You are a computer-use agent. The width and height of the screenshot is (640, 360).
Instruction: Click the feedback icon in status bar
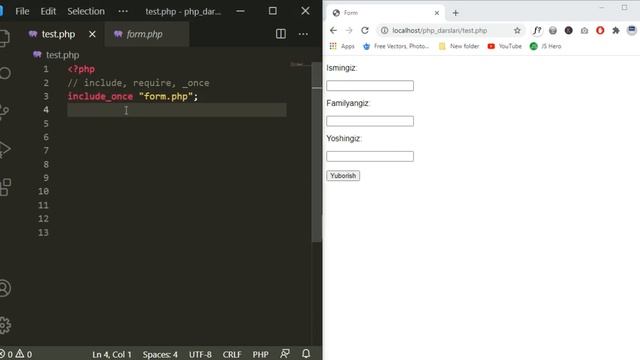285,353
